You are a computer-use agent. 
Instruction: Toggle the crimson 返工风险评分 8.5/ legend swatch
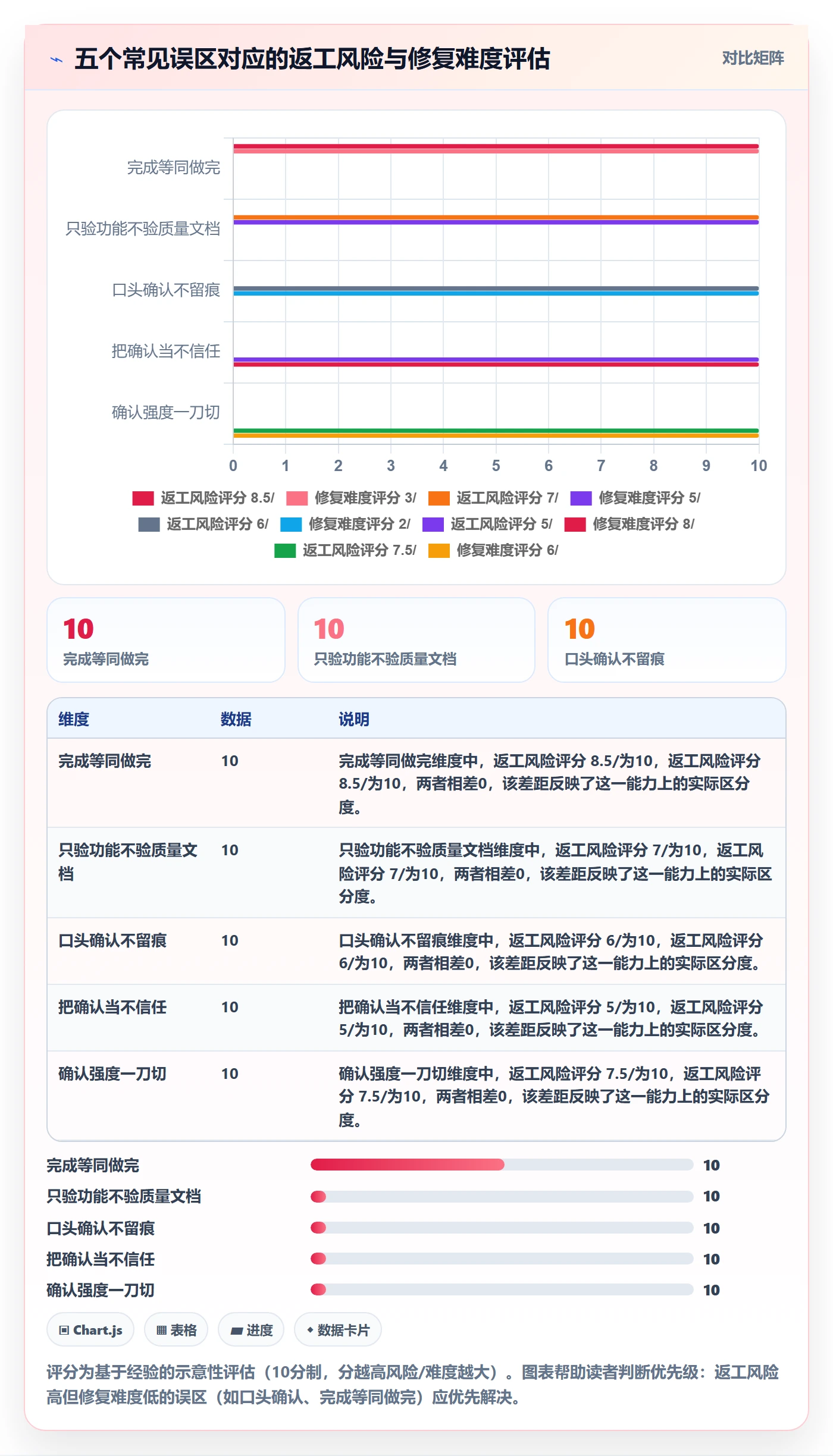coord(143,498)
